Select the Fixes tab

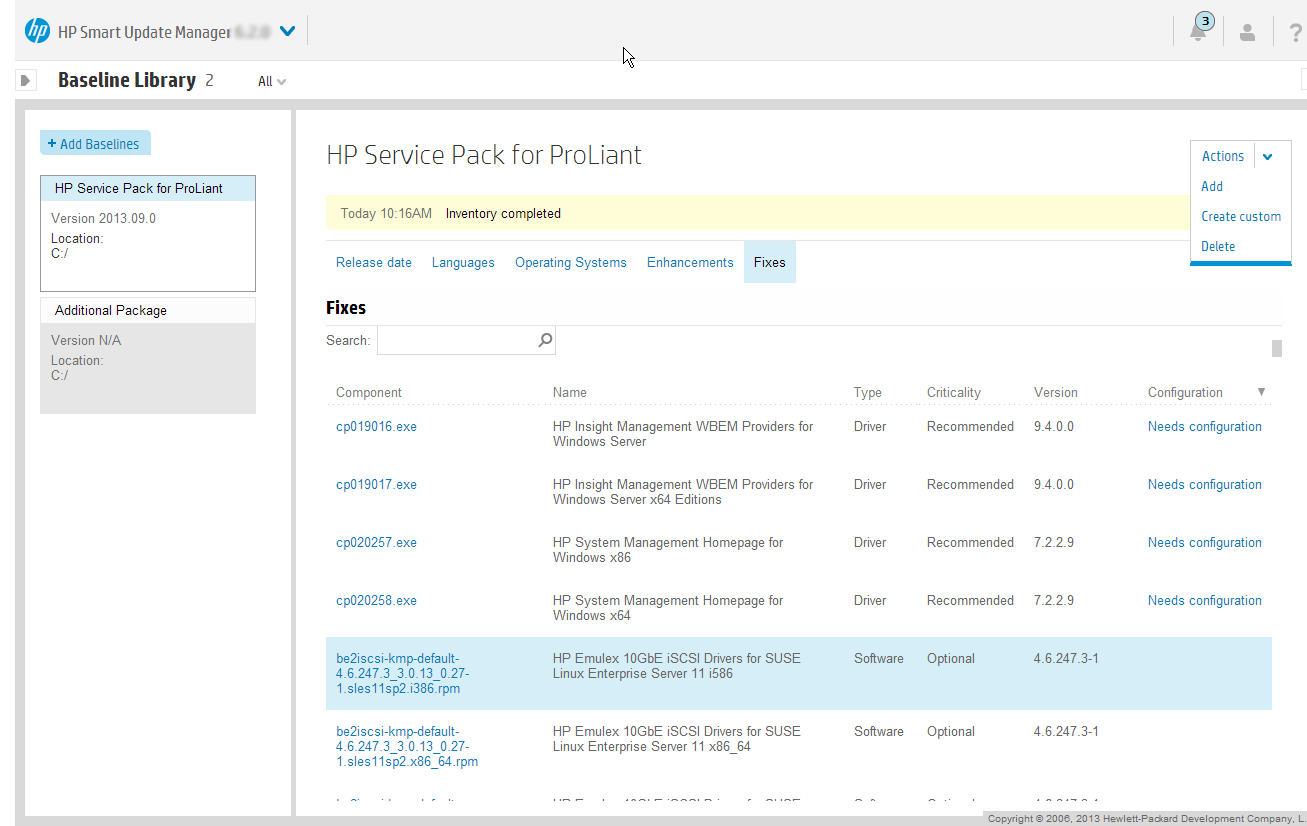pyautogui.click(x=770, y=262)
